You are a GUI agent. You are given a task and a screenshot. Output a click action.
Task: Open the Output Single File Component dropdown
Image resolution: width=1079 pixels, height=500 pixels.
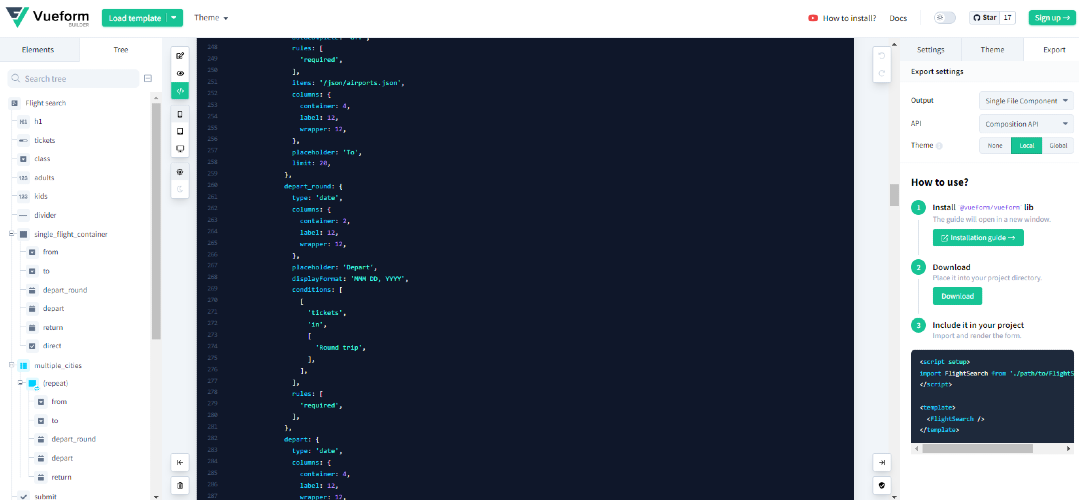pos(1026,100)
